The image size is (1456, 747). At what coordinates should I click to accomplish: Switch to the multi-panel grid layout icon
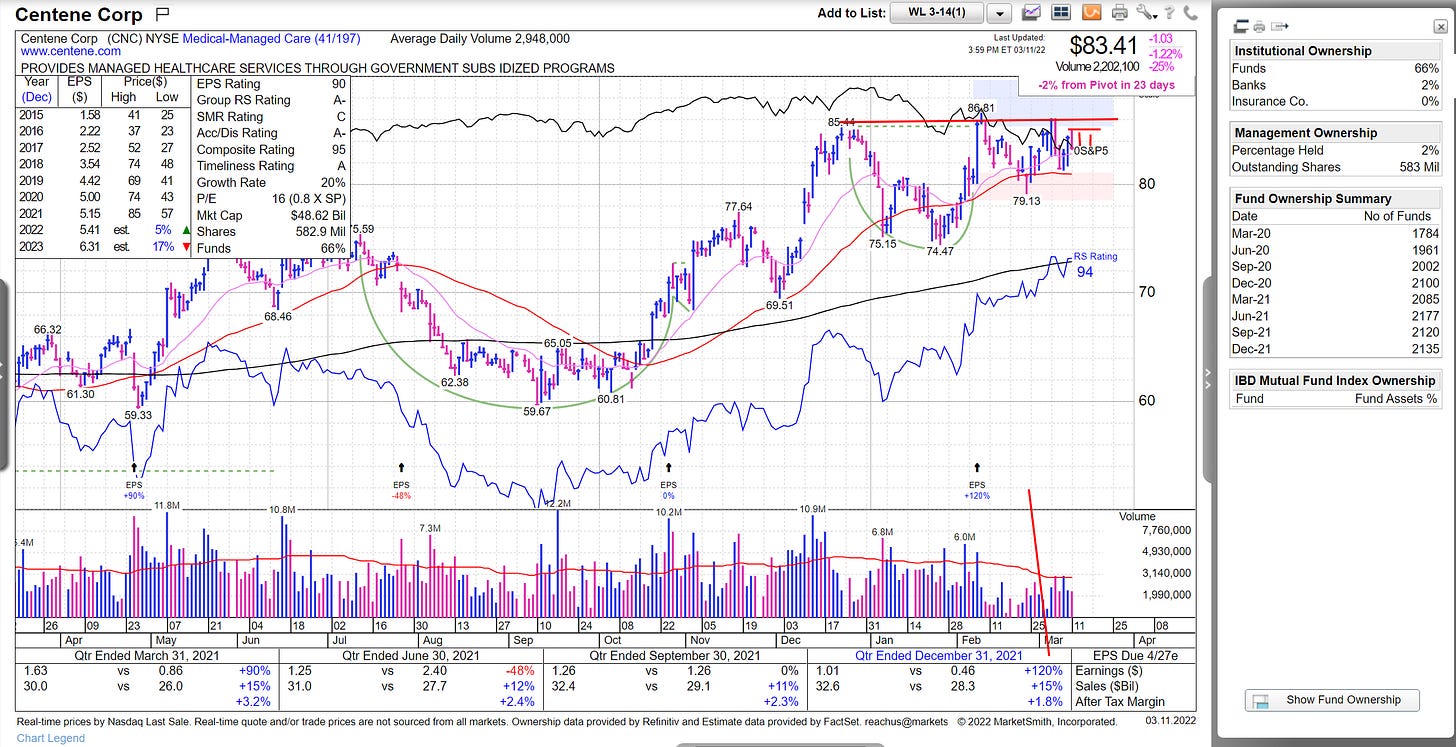click(x=1062, y=13)
